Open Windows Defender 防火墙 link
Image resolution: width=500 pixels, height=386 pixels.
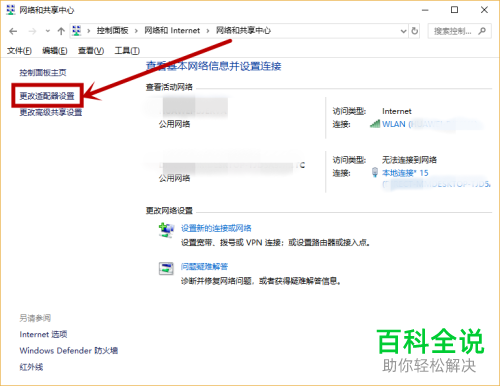pos(69,351)
